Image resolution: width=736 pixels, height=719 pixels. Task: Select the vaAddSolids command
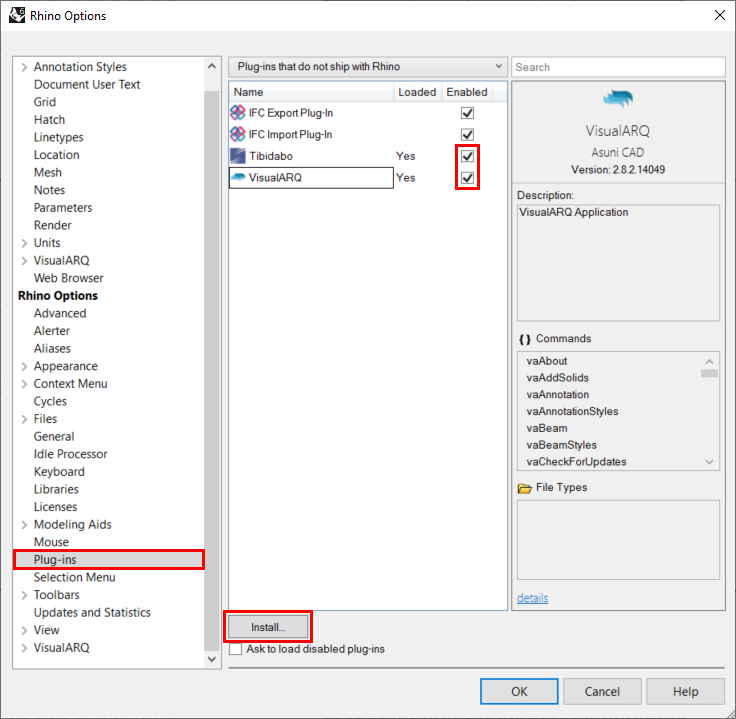[557, 378]
